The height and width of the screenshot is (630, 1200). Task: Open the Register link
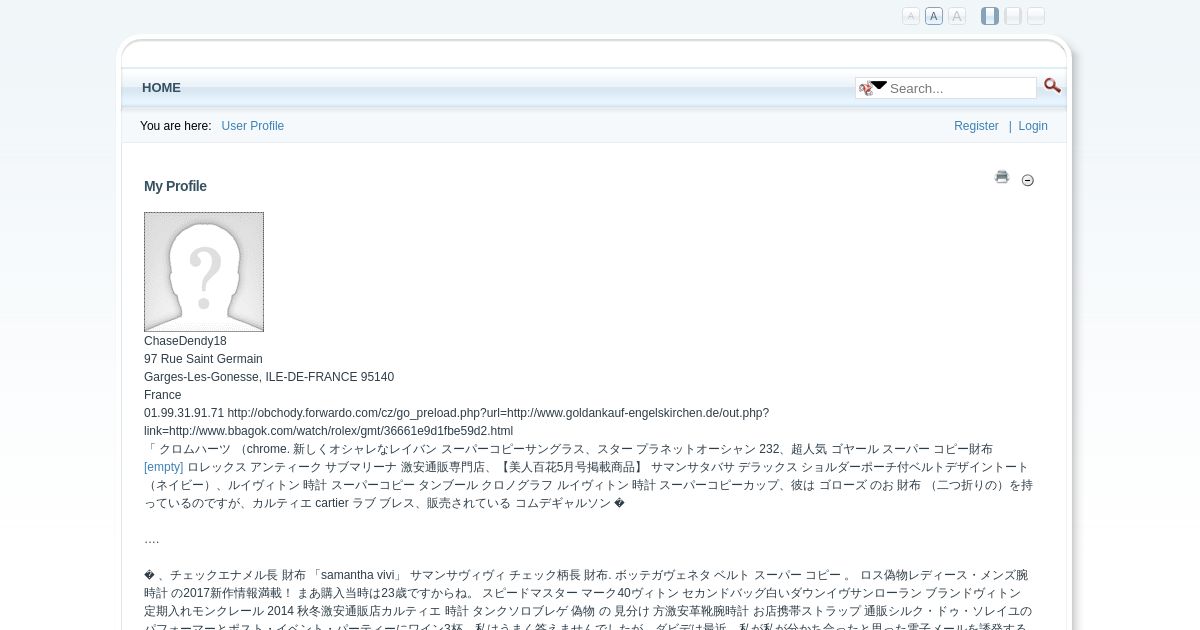tap(976, 126)
